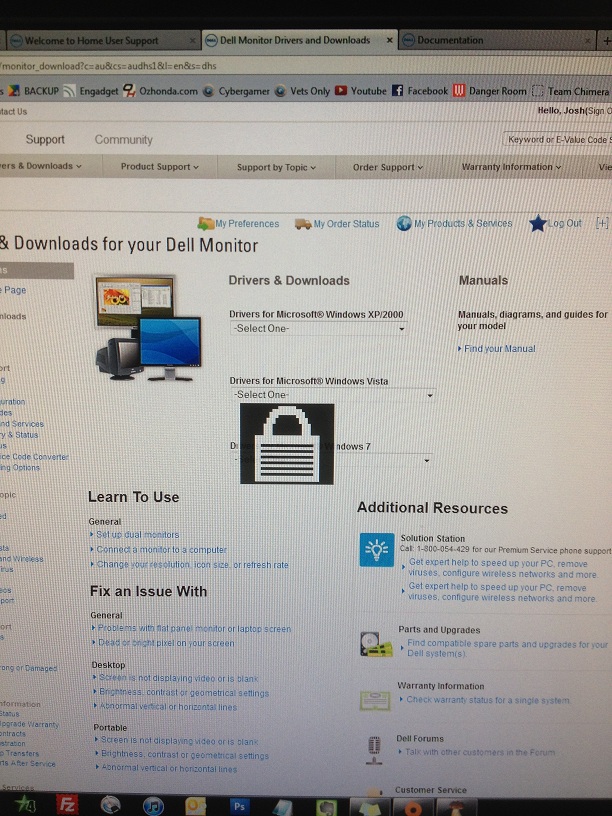This screenshot has height=816, width=612.
Task: Open the mushroom icon in the taskbar
Action: point(458,809)
